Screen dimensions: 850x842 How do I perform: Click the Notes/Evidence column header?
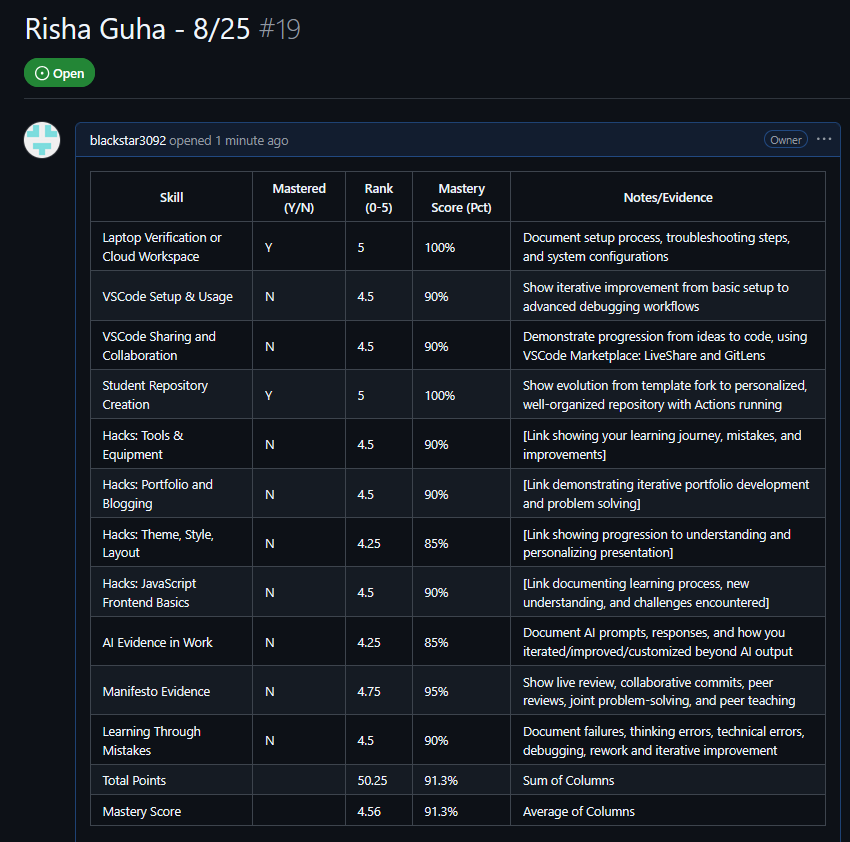[667, 198]
